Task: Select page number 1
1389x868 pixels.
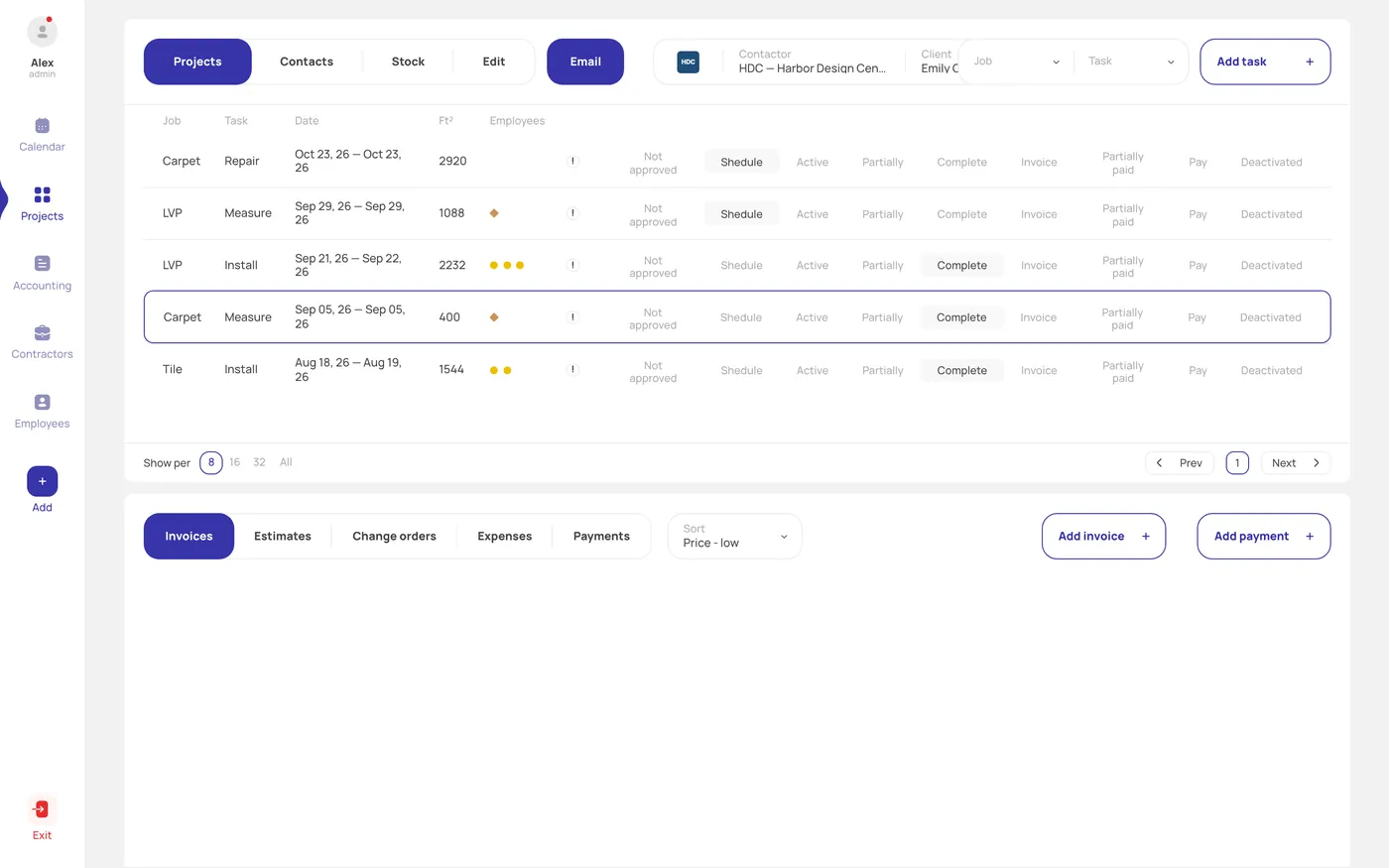Action: pyautogui.click(x=1237, y=463)
